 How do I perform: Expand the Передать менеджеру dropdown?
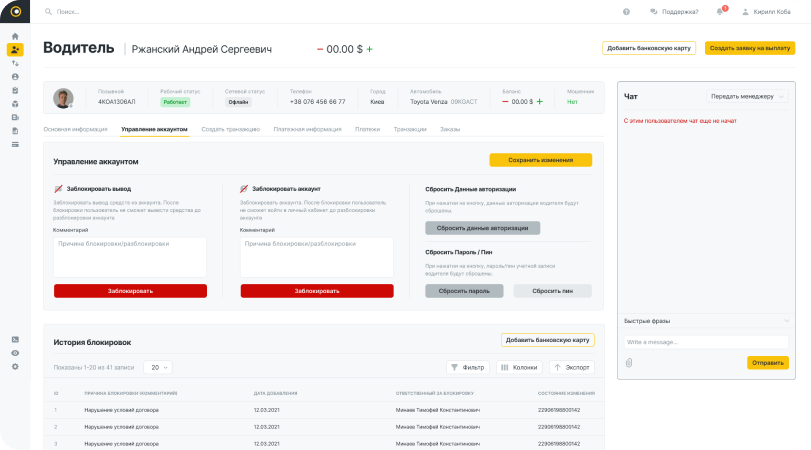747,96
